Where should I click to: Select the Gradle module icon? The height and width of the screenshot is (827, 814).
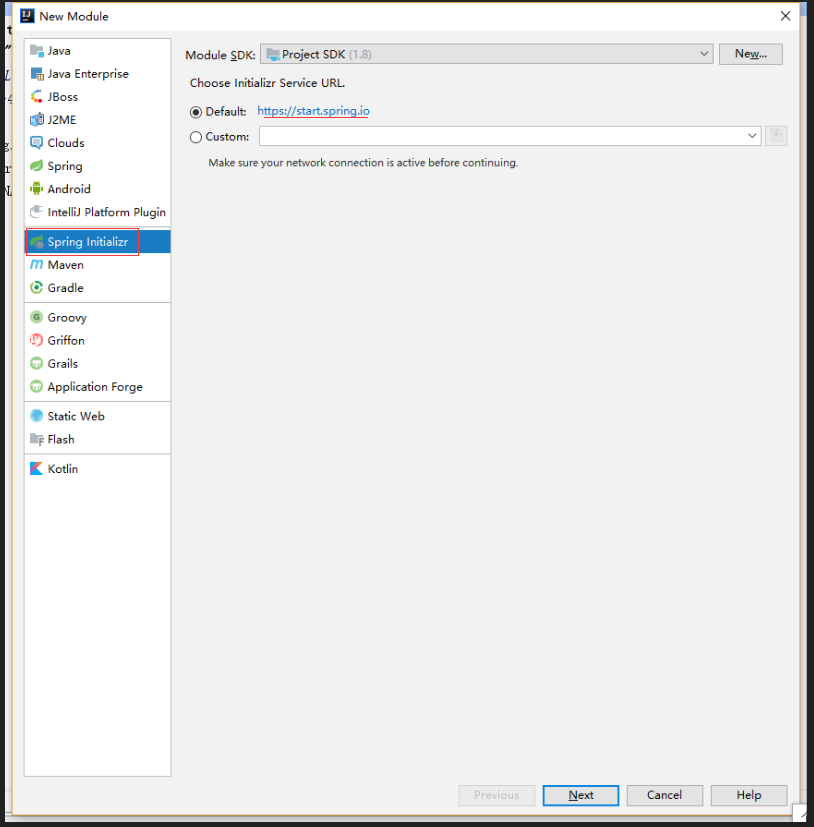point(36,288)
